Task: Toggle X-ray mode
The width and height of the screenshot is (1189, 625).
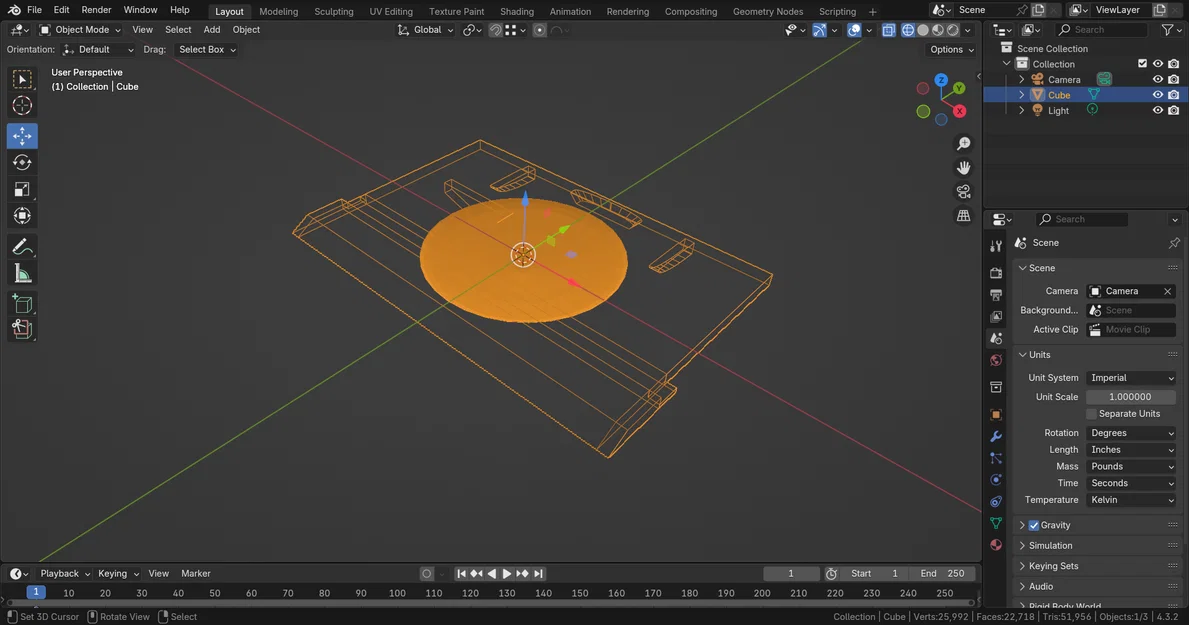Action: (889, 30)
